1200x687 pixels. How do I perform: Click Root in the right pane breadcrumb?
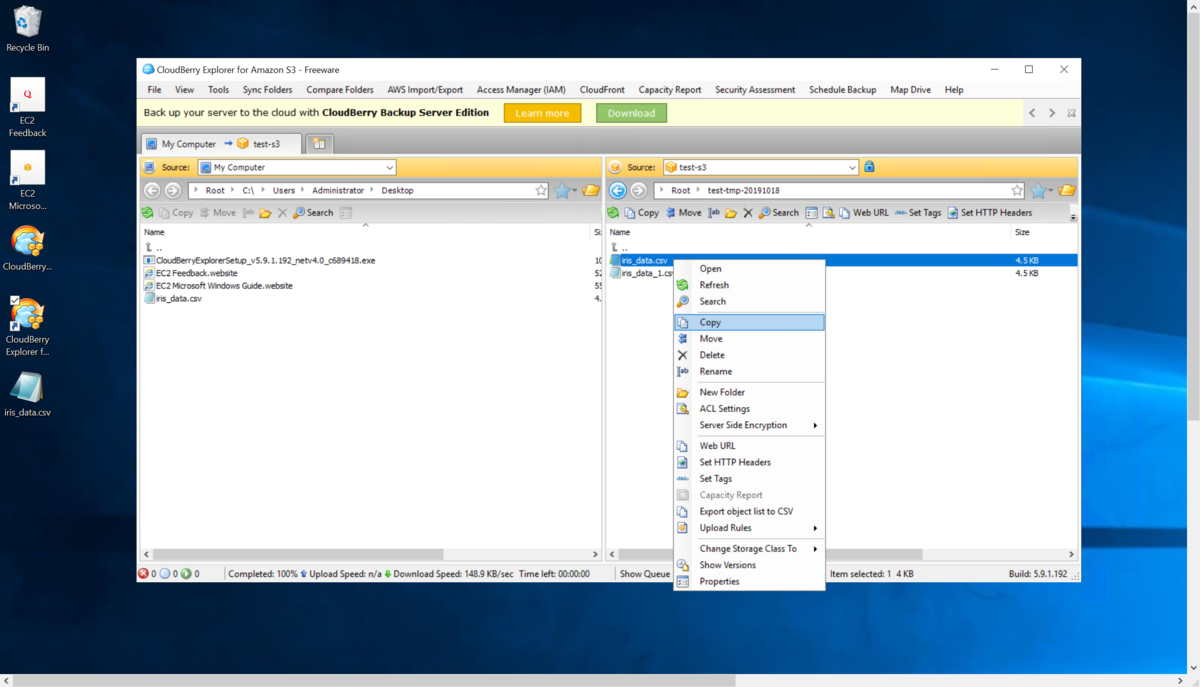point(680,190)
